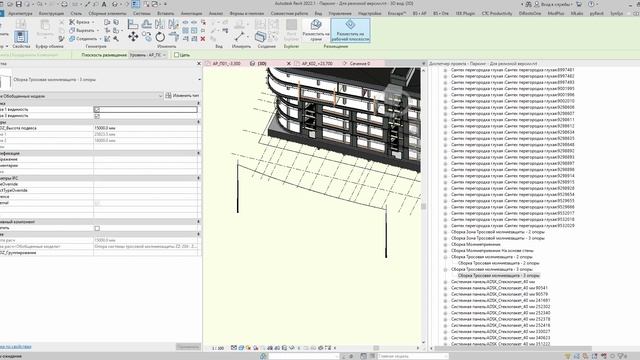
Task: Open the pyRevit ribbon tab
Action: click(596, 13)
